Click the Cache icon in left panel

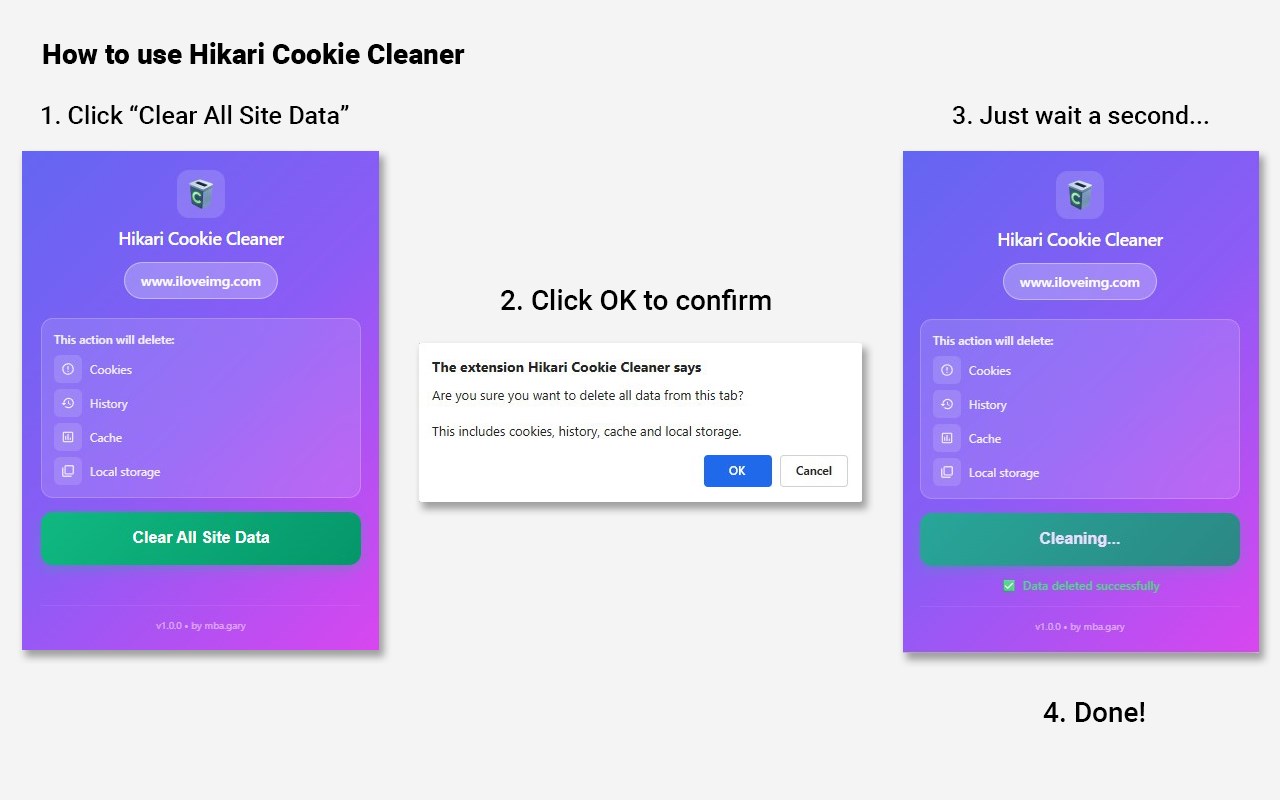pos(68,438)
